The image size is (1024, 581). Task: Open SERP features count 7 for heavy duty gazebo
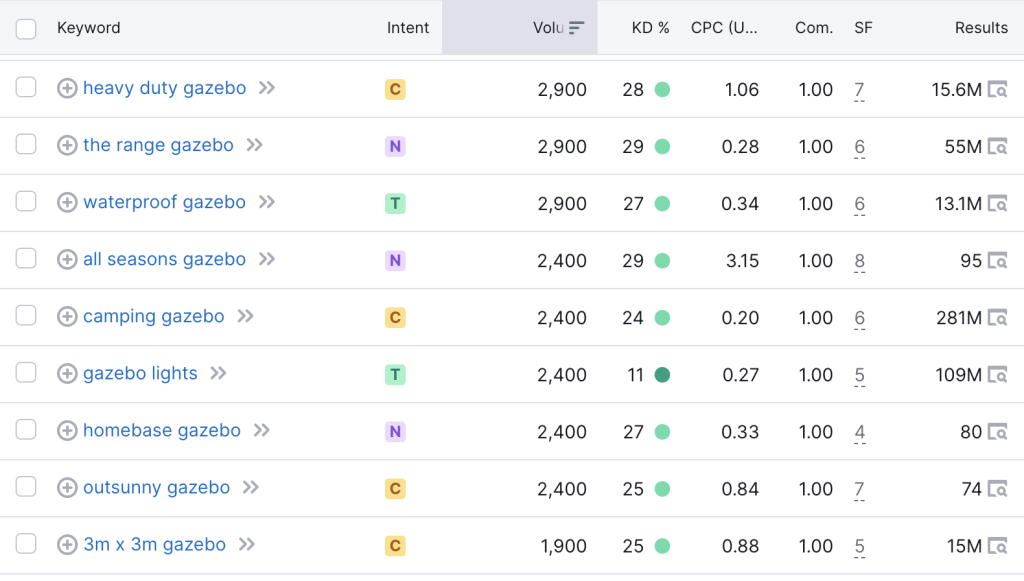[859, 90]
